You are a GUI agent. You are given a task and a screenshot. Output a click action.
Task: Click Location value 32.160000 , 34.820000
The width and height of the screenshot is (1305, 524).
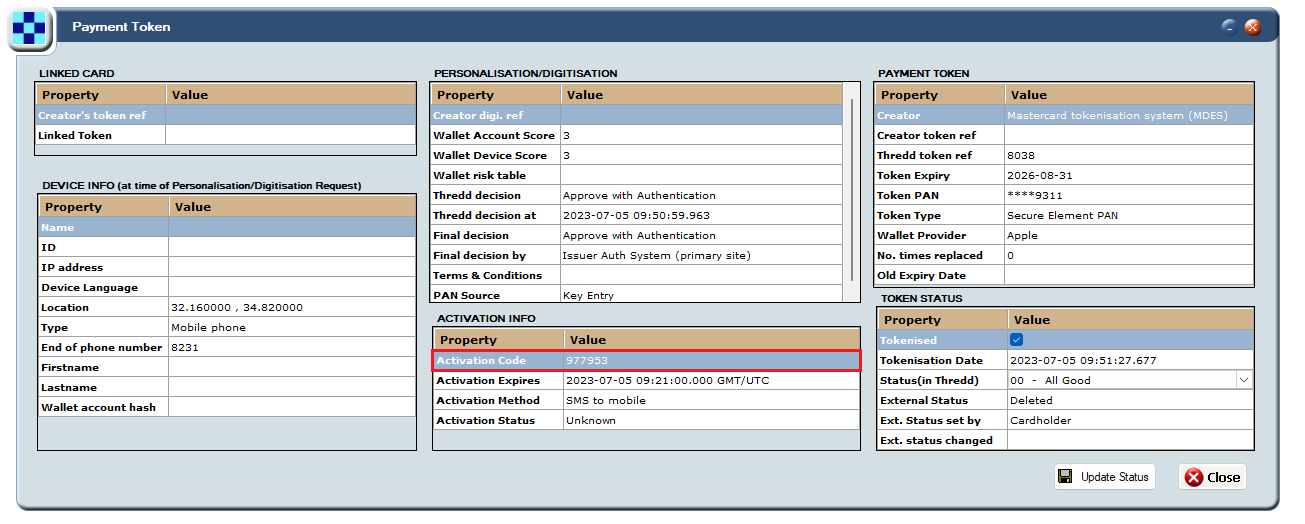(237, 307)
